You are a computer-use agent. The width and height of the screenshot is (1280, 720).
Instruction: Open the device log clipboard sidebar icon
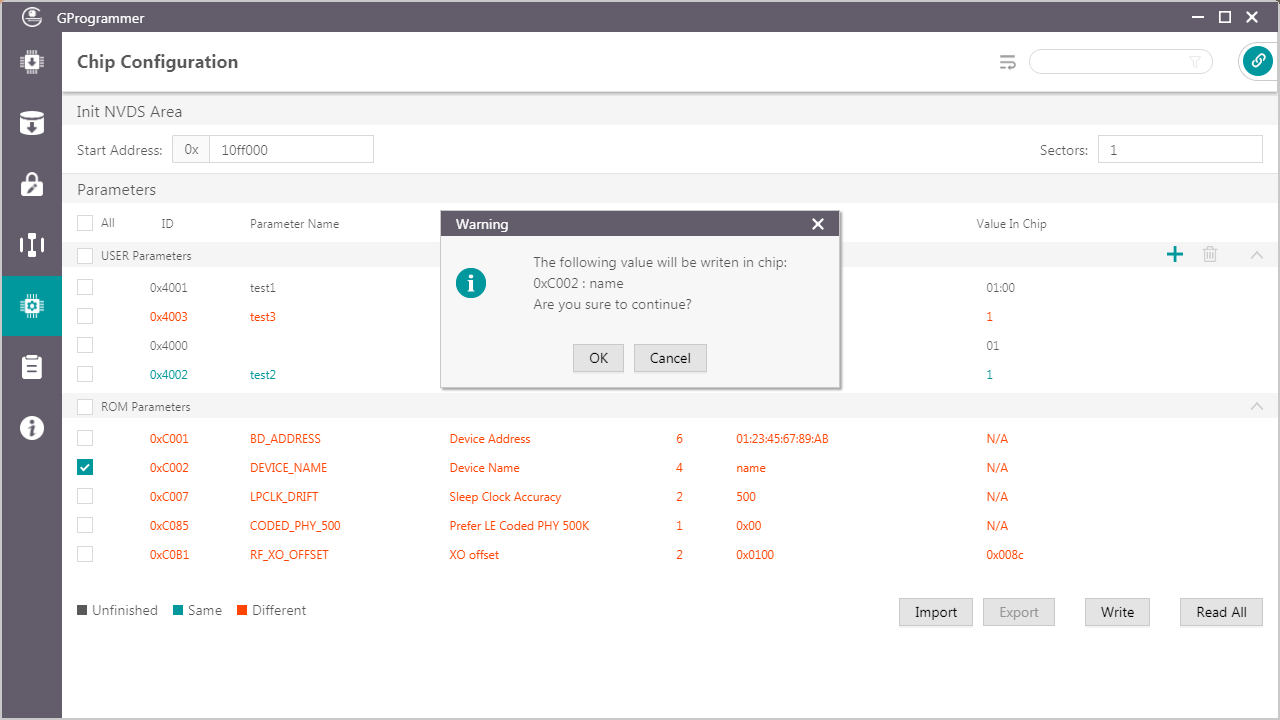click(31, 367)
